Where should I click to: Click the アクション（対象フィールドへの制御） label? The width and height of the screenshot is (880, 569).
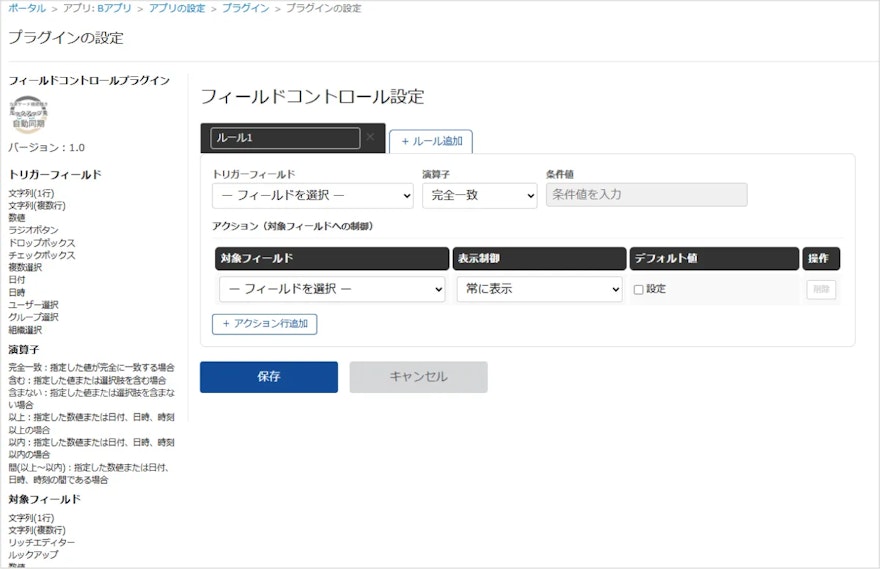293,226
